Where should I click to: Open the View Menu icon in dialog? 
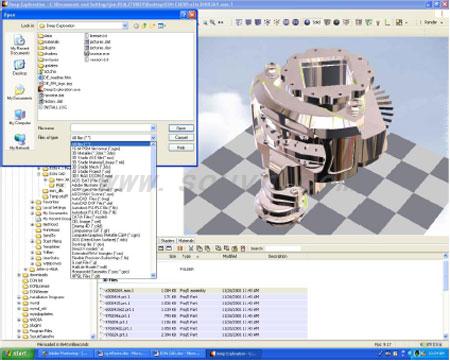point(162,26)
